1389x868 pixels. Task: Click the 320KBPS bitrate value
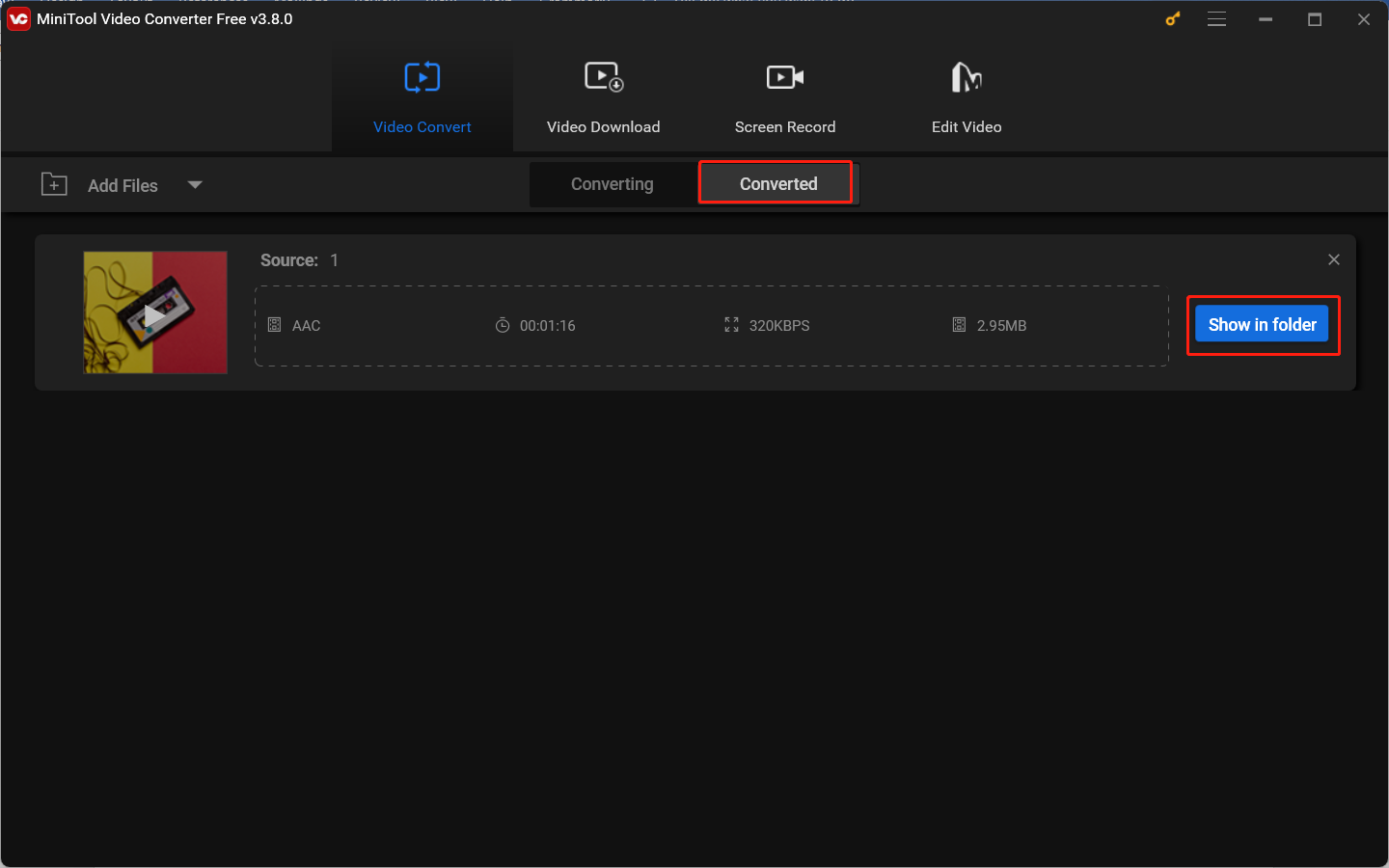coord(779,326)
